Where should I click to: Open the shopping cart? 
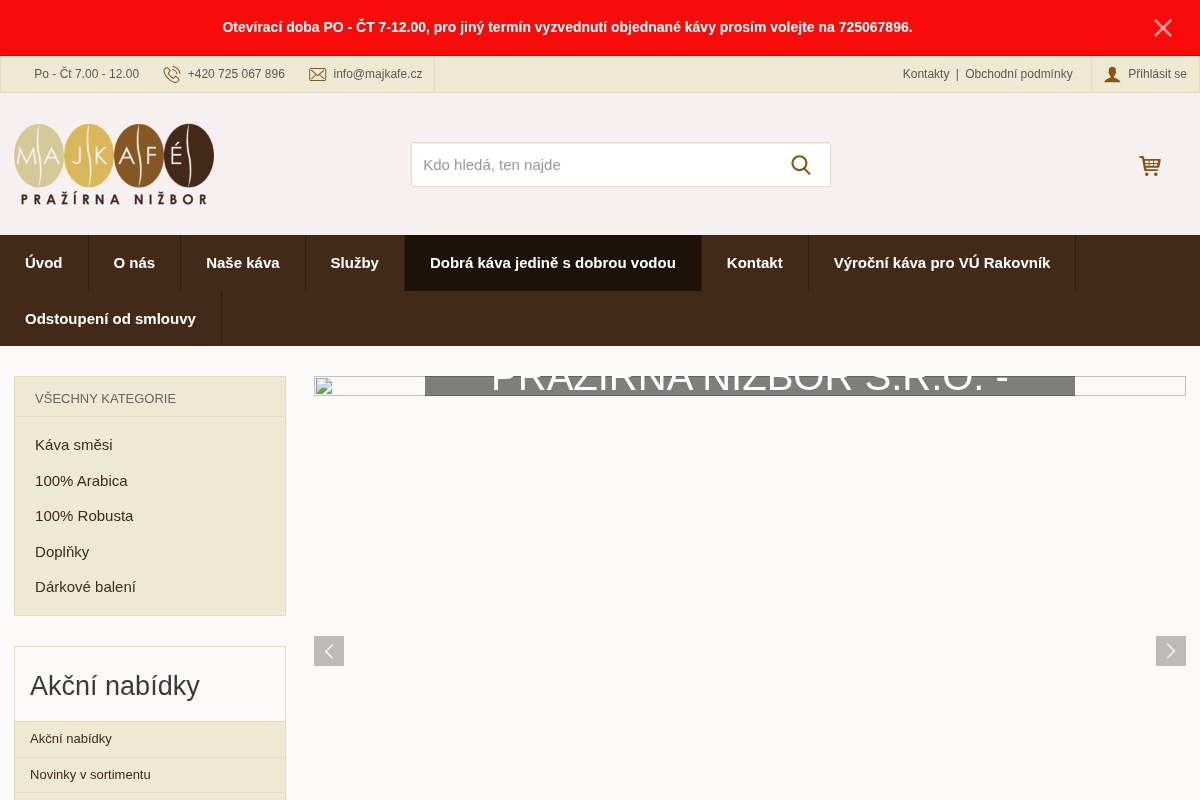coord(1150,165)
